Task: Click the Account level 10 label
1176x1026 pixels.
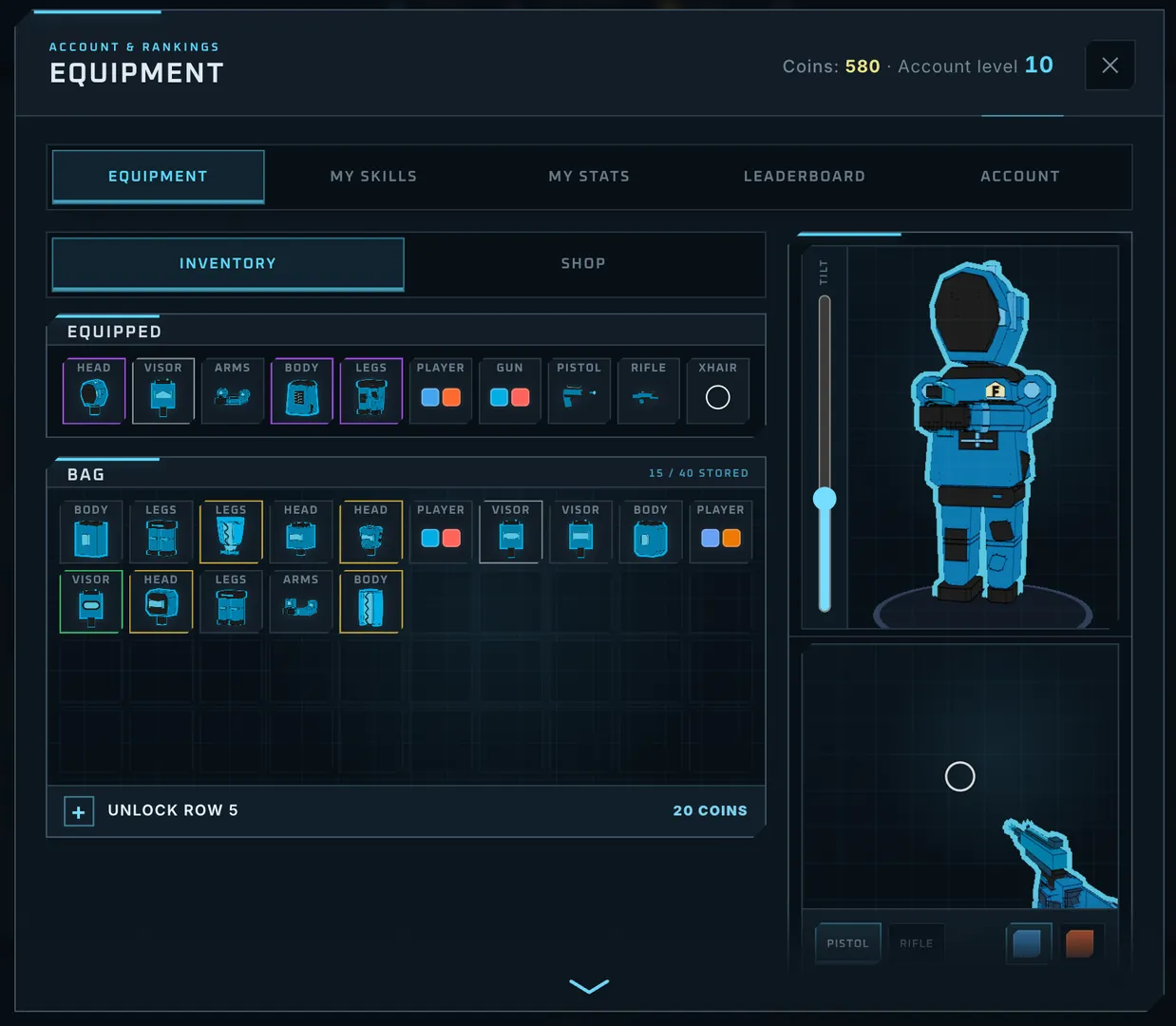Action: point(976,66)
